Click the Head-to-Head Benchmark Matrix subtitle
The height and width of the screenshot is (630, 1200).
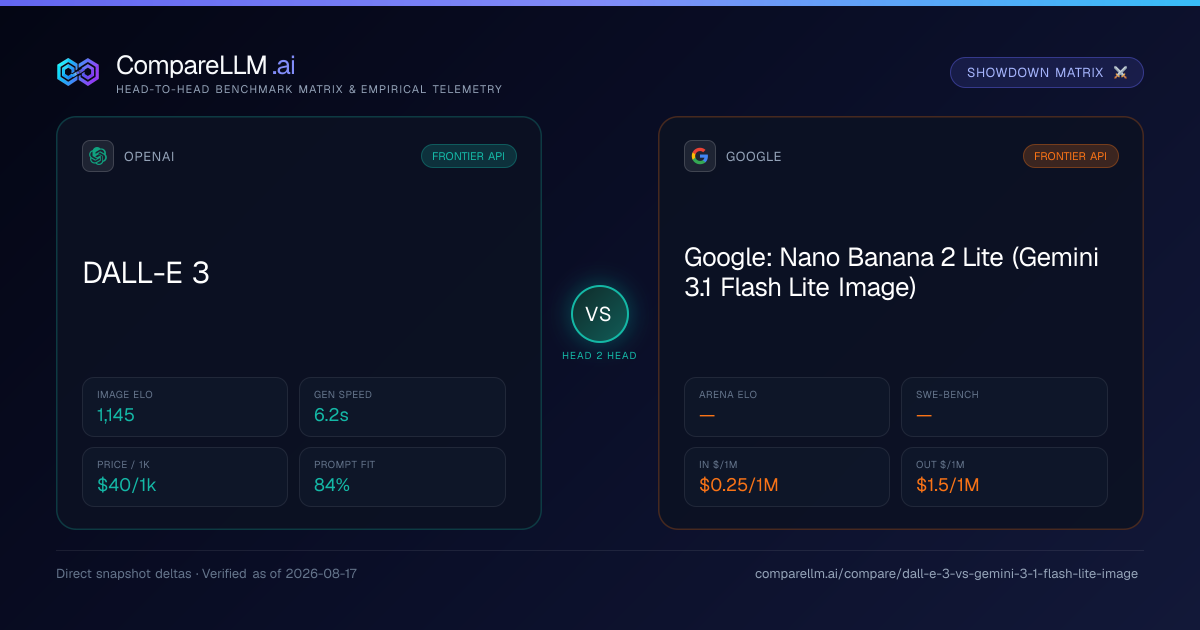309,90
